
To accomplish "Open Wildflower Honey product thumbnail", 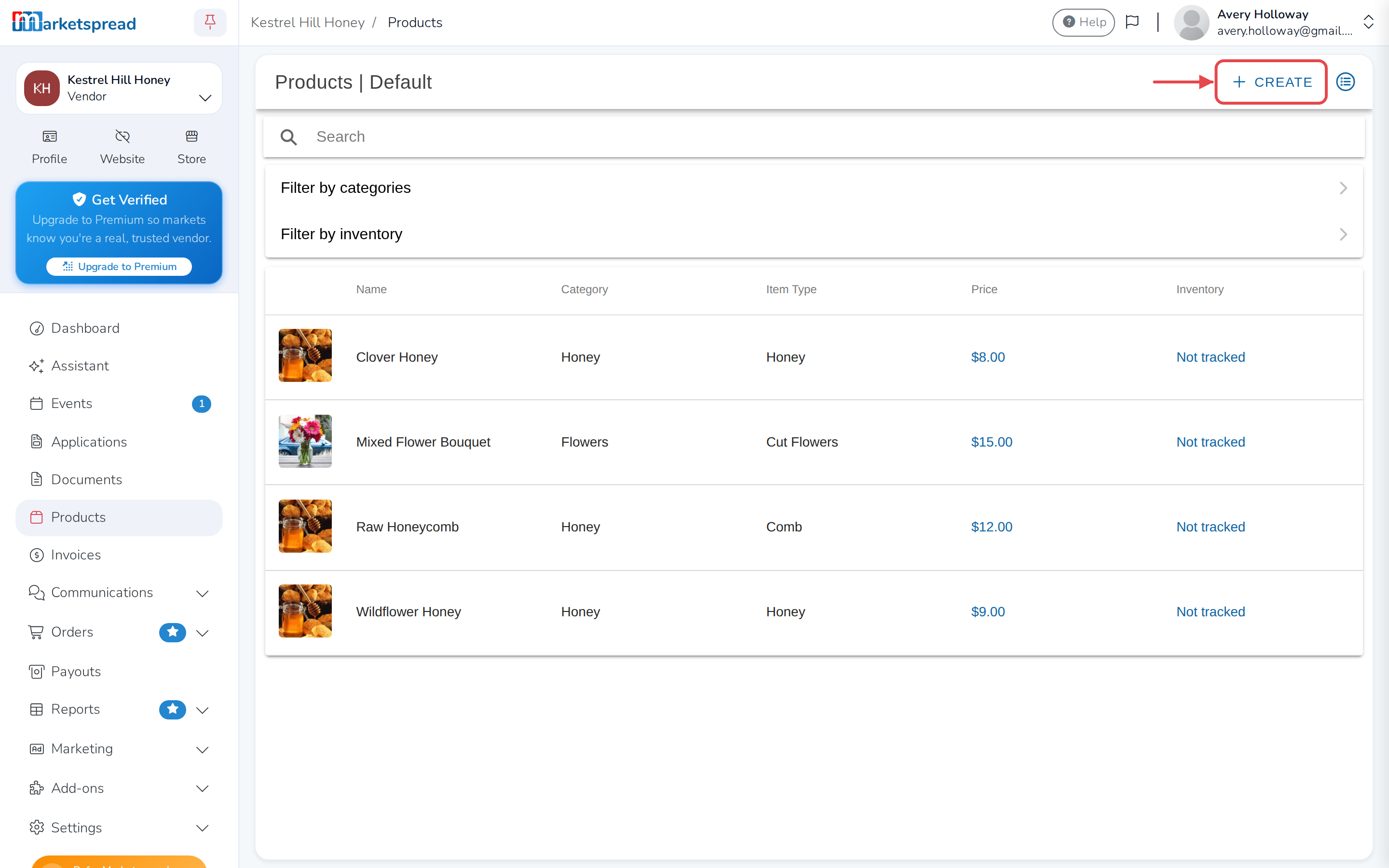I will (x=305, y=611).
